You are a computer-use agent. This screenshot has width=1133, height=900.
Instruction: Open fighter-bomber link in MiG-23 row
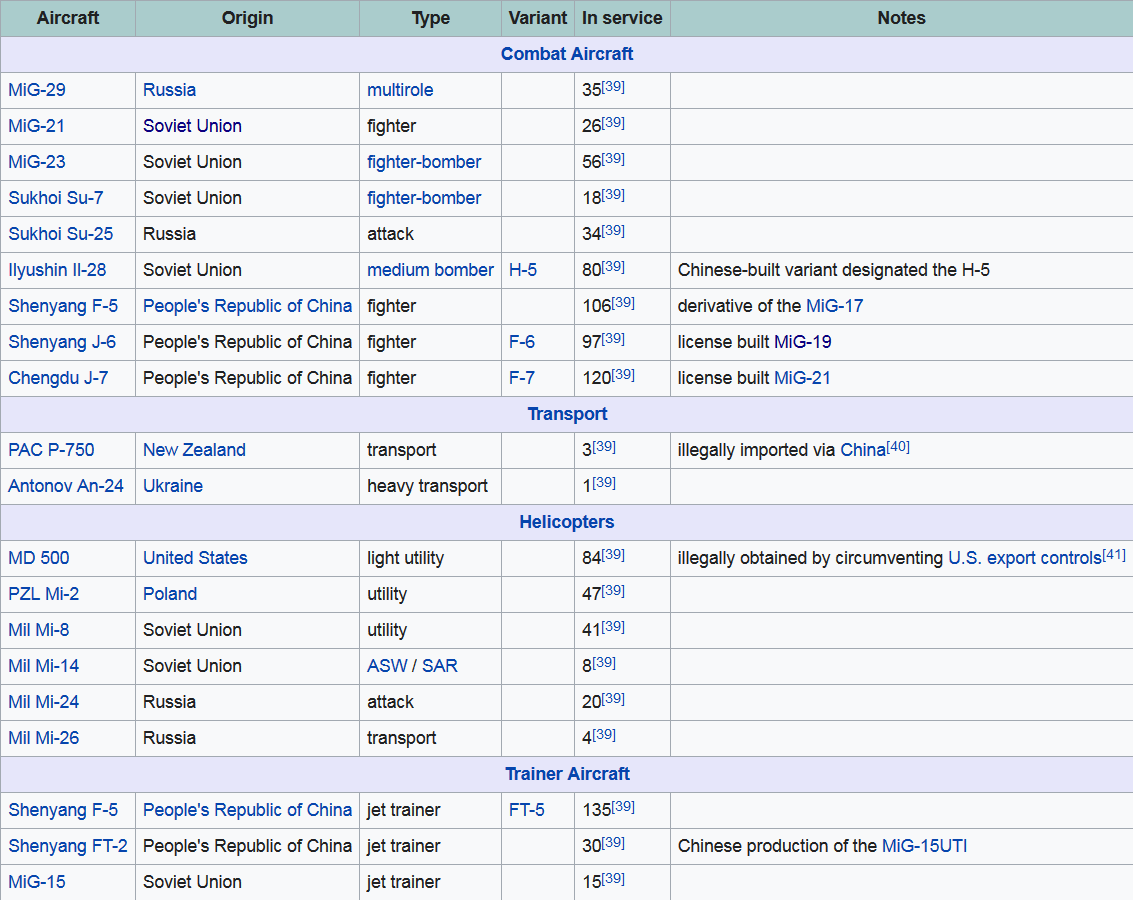(424, 162)
